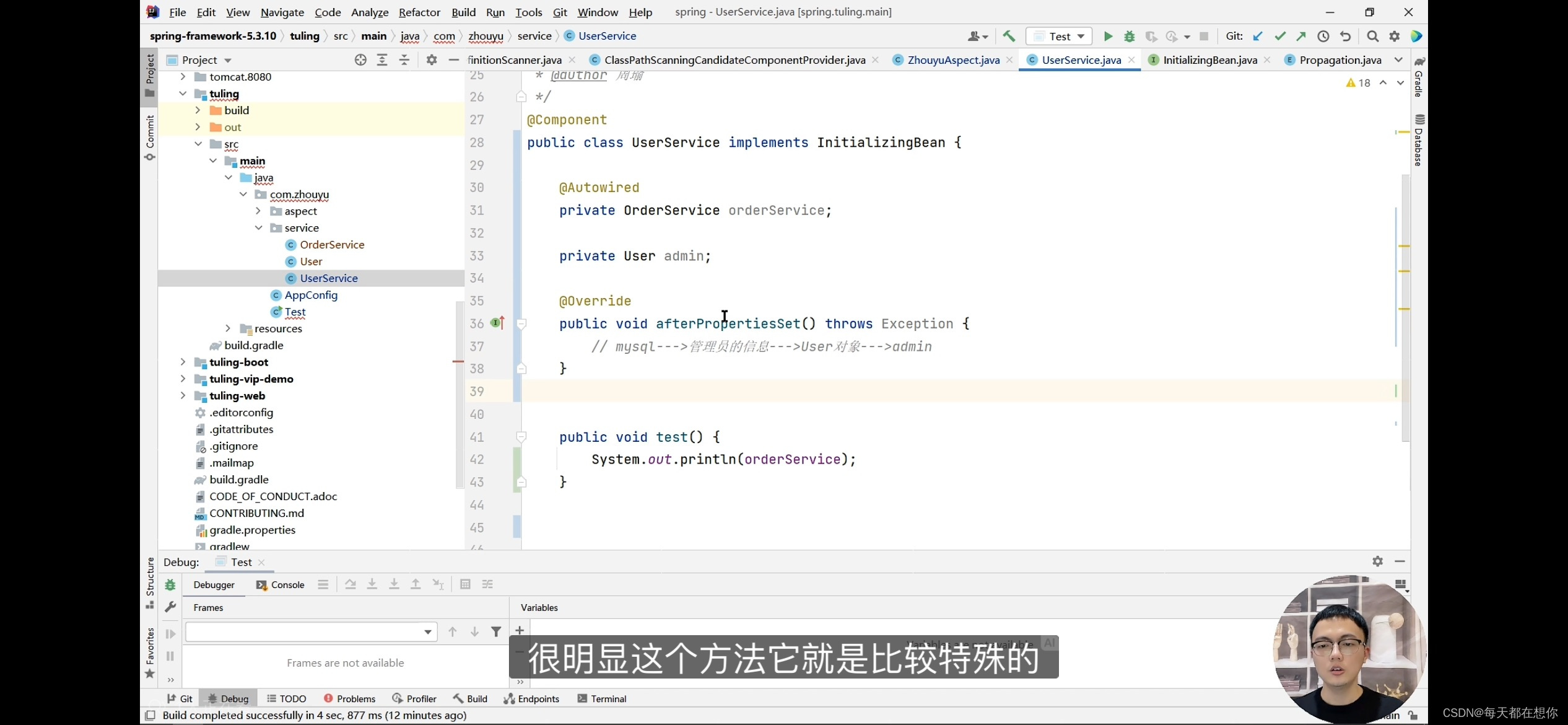Hide the Project panel
This screenshot has width=1568, height=725.
(x=453, y=60)
